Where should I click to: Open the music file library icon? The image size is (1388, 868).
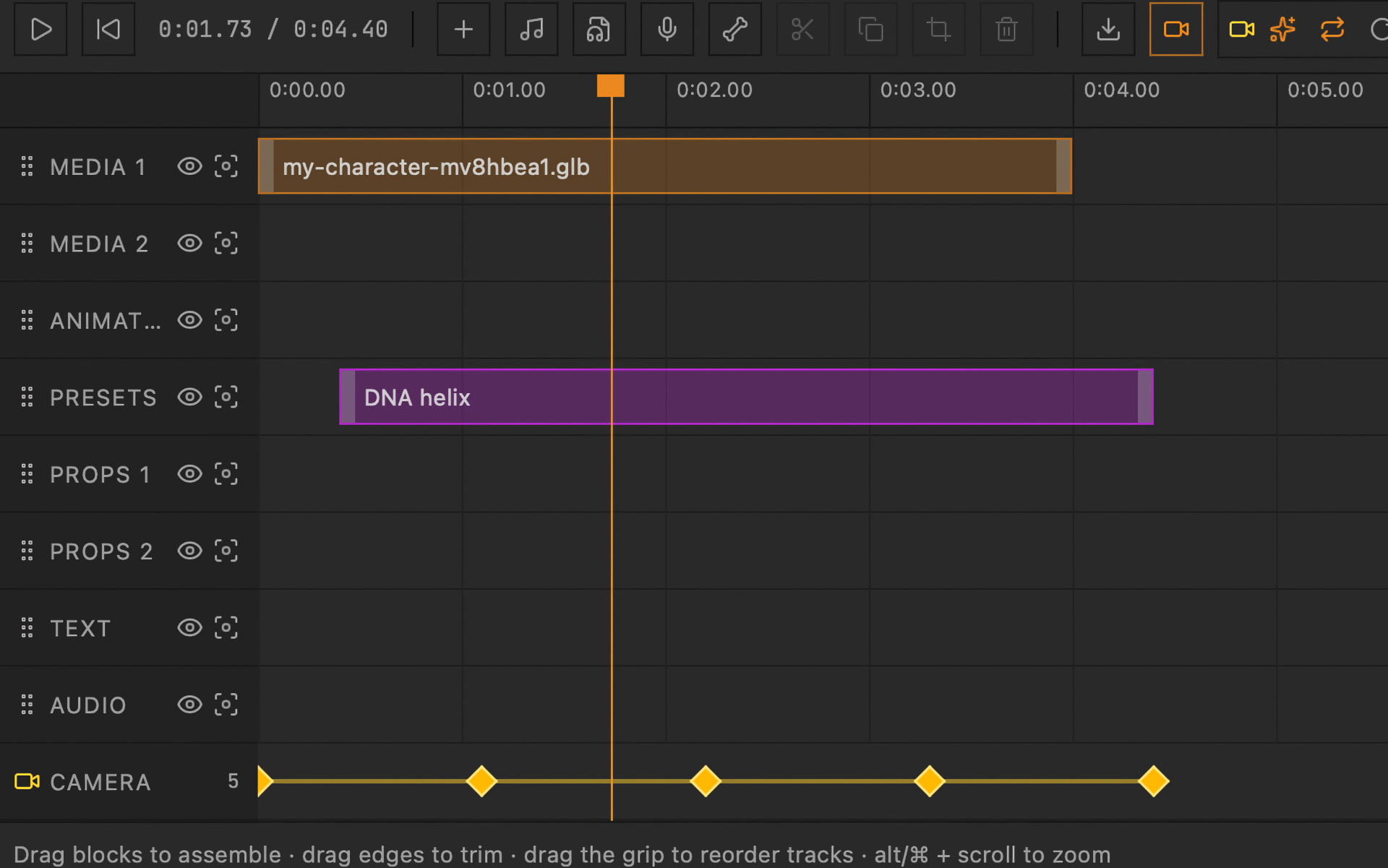[599, 29]
